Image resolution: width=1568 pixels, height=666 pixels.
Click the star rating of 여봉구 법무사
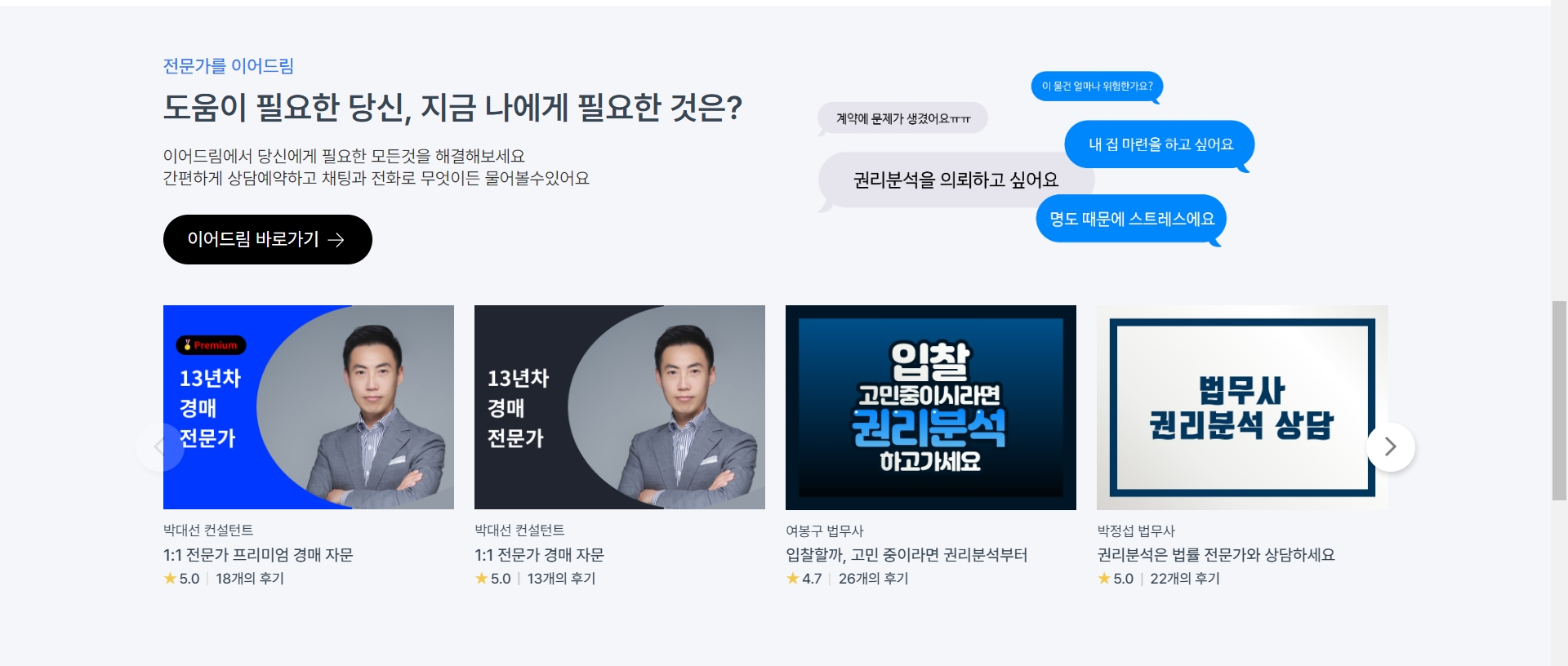point(804,579)
